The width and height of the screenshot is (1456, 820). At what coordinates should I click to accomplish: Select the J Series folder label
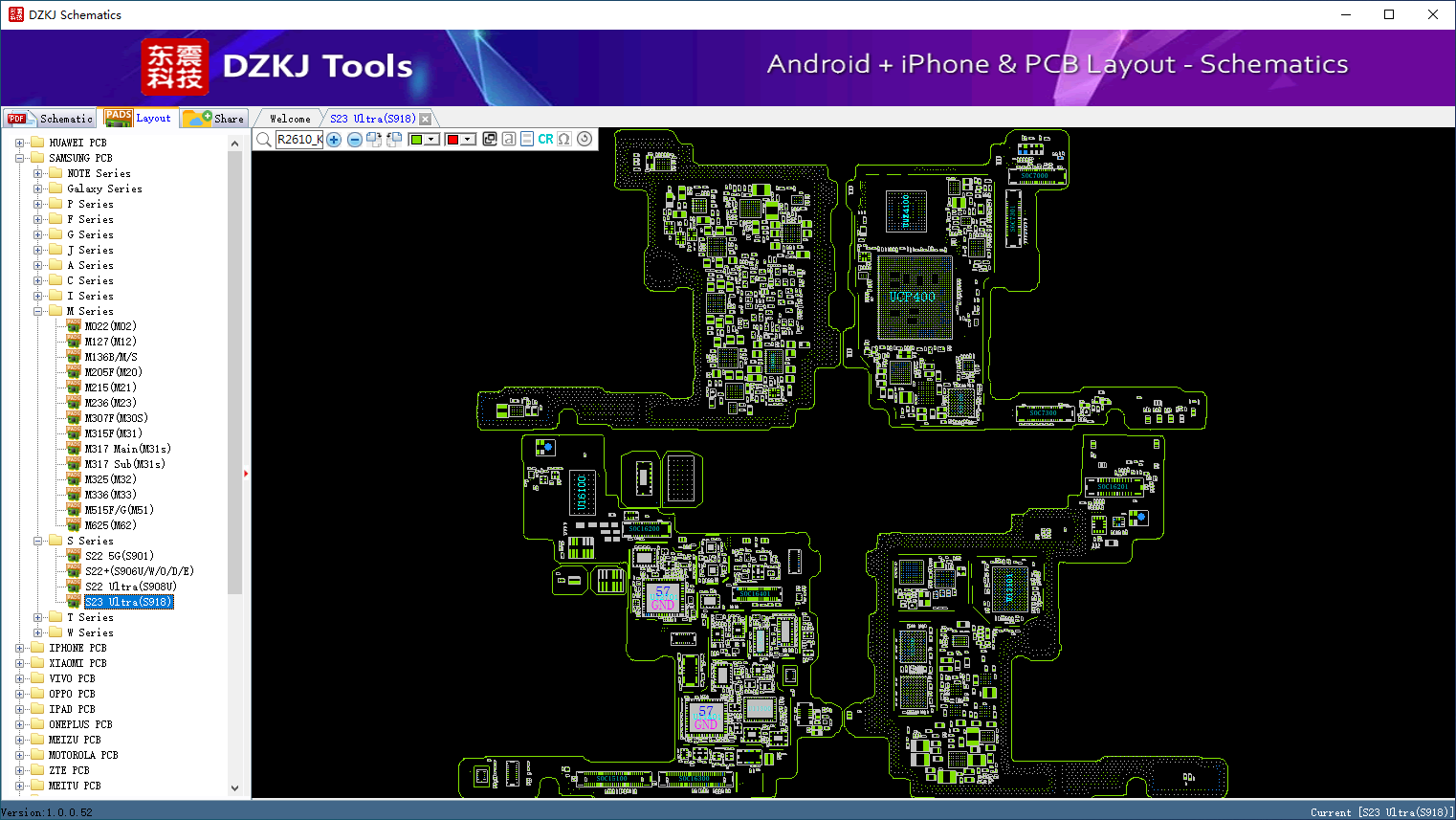[90, 250]
